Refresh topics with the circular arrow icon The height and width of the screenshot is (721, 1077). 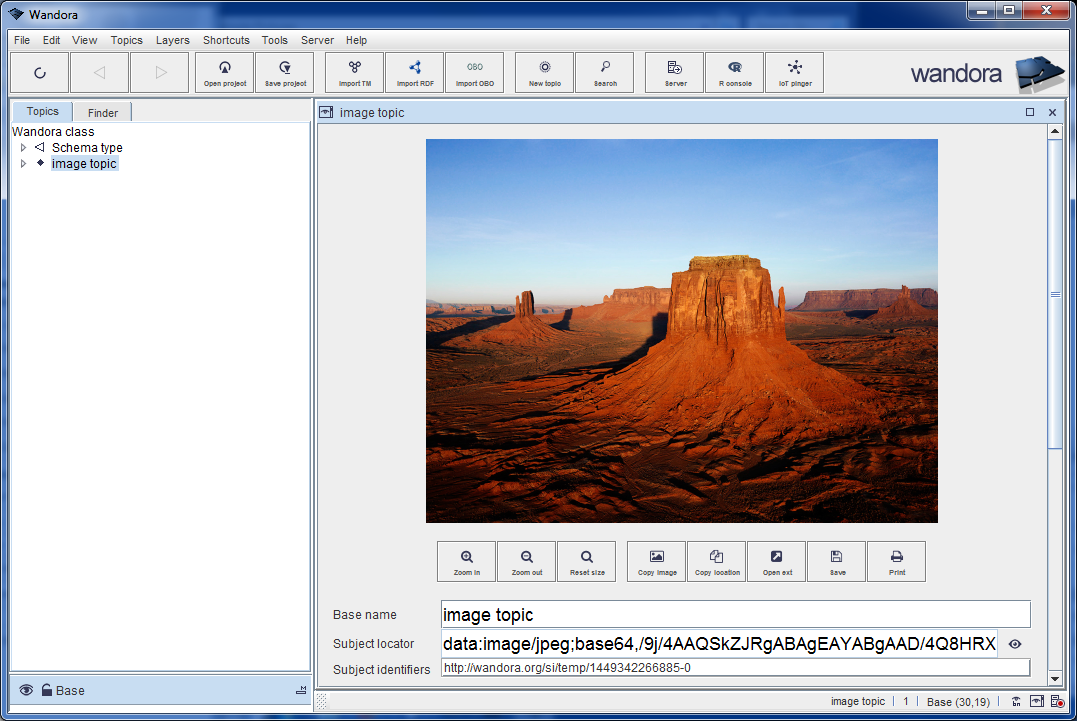click(40, 72)
